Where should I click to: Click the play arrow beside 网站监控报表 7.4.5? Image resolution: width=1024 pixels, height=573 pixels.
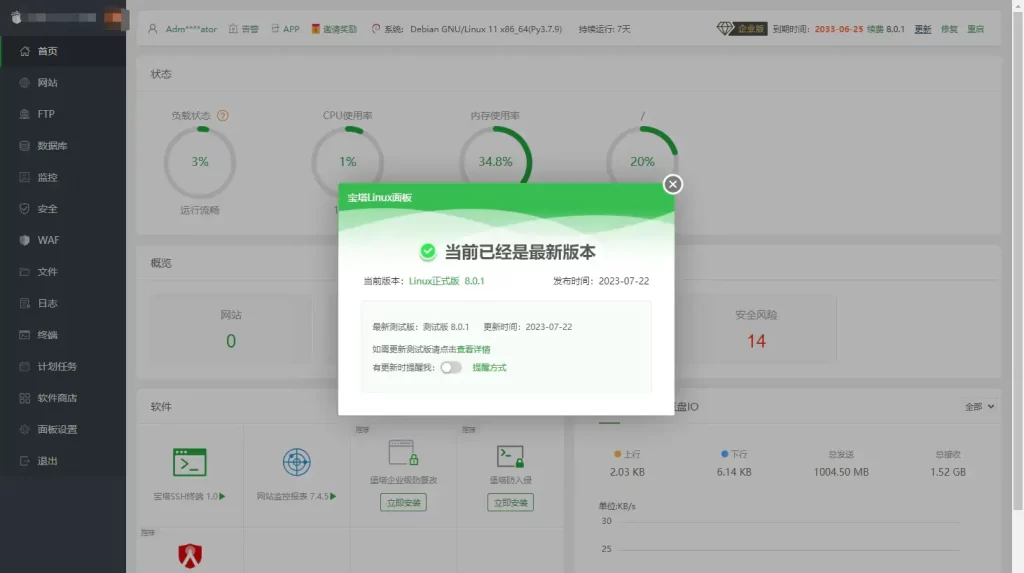[333, 497]
